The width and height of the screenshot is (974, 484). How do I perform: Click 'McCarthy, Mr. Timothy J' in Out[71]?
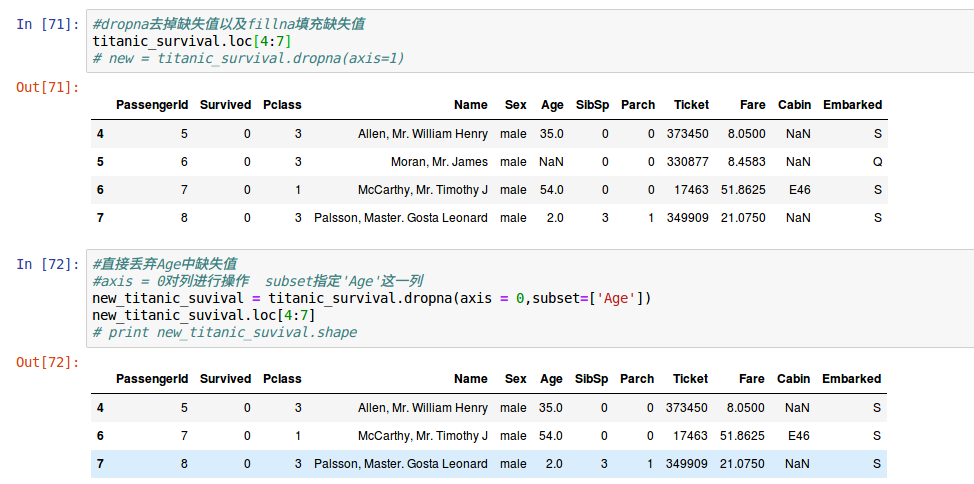pyautogui.click(x=423, y=190)
